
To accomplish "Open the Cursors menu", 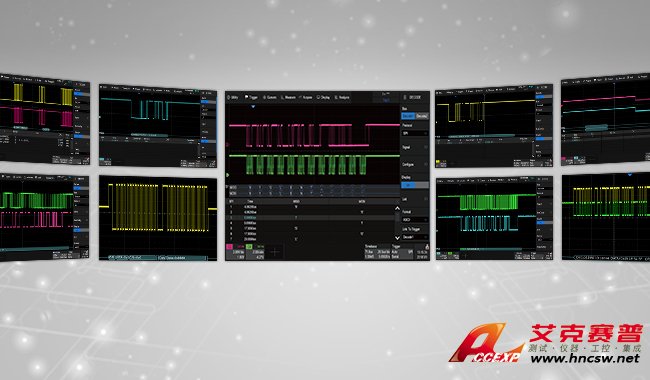I will [270, 97].
